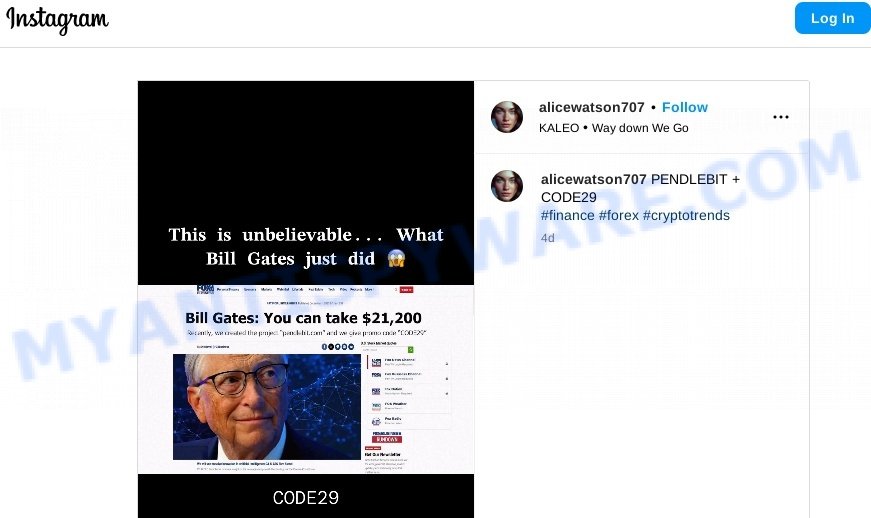Screen dimensions: 871x518
Task: Click the Bill Gates photo in video
Action: [267, 407]
